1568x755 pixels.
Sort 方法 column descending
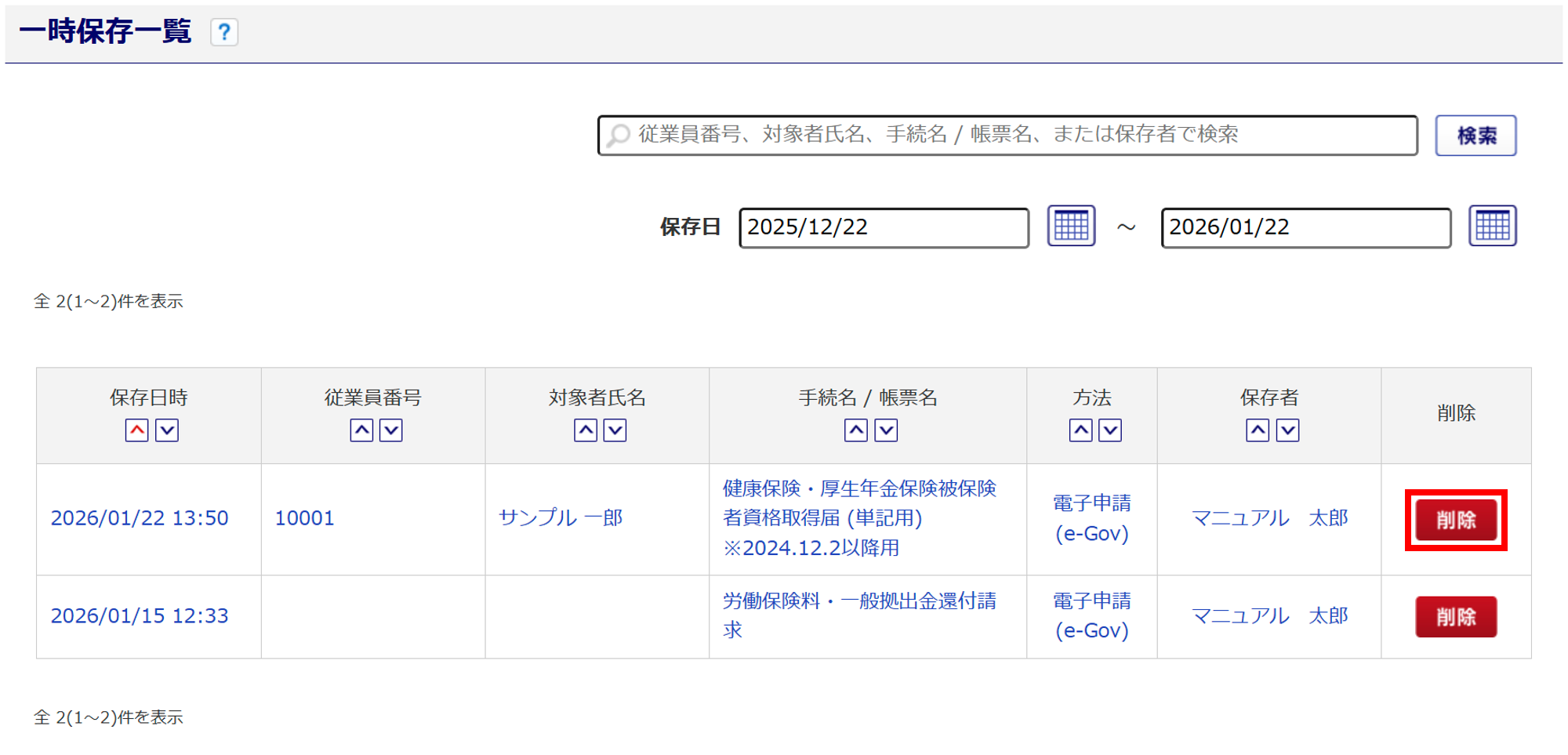tap(1110, 430)
